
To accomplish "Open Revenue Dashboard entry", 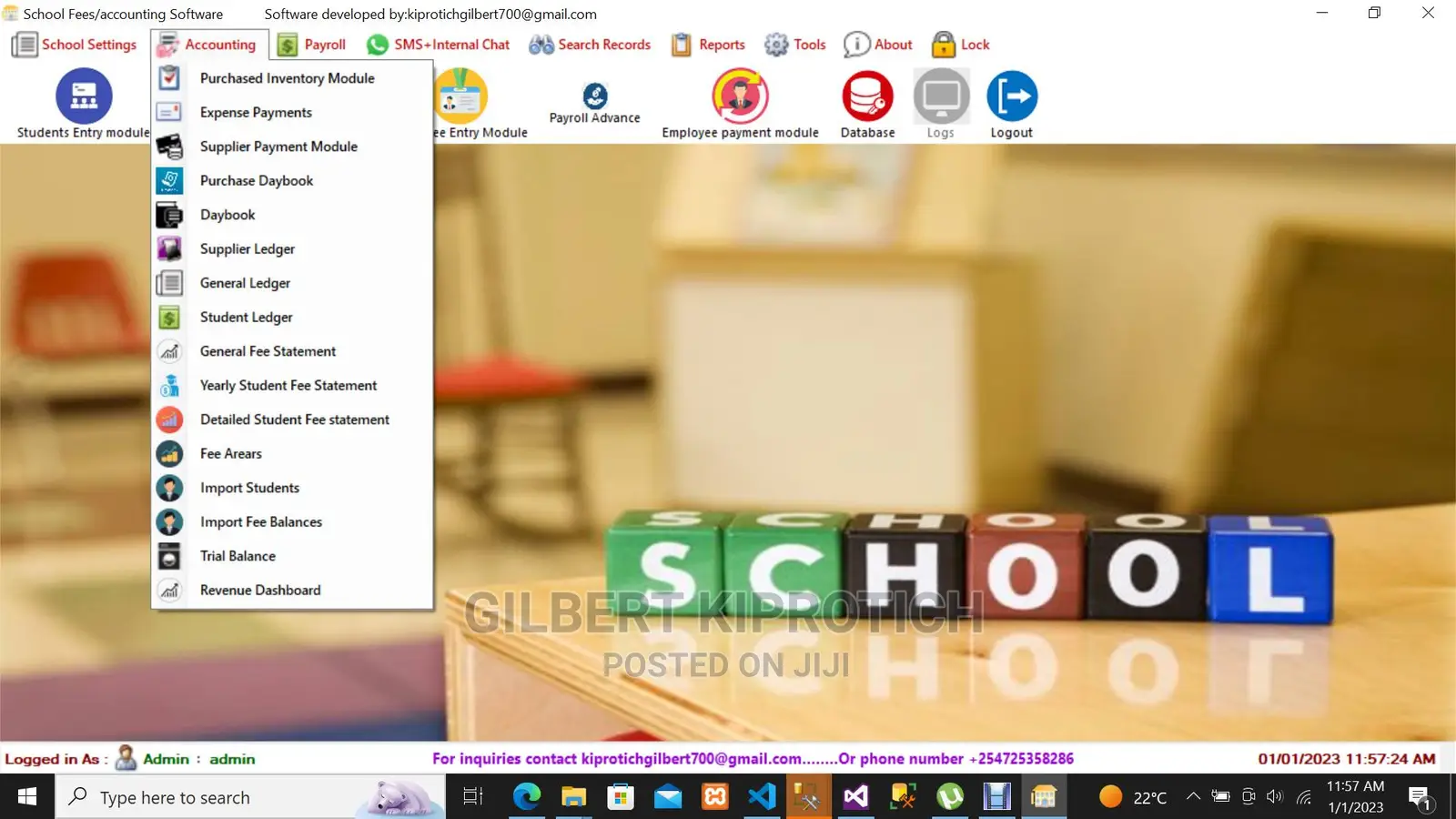I will 292,590.
